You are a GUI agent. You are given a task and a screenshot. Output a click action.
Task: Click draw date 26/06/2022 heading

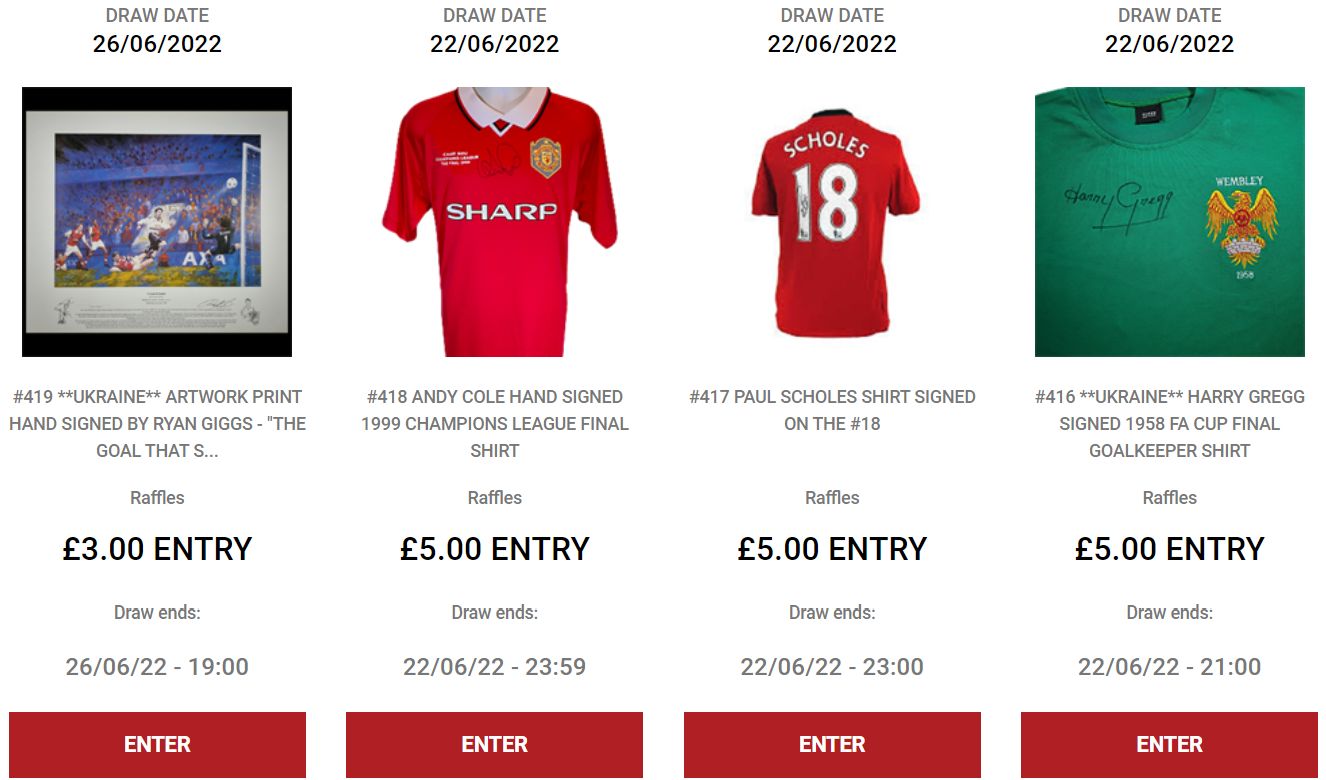coord(157,44)
